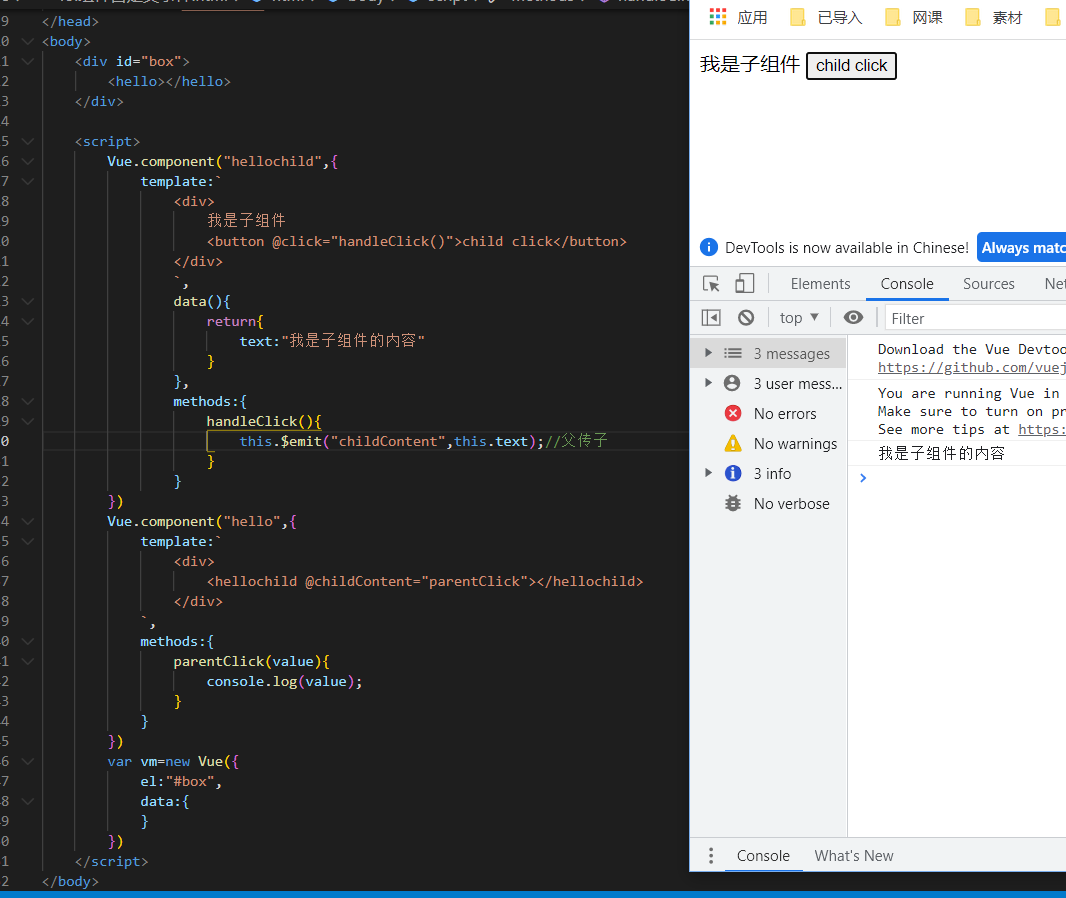
Task: Select the No warnings filter row
Action: [x=769, y=443]
